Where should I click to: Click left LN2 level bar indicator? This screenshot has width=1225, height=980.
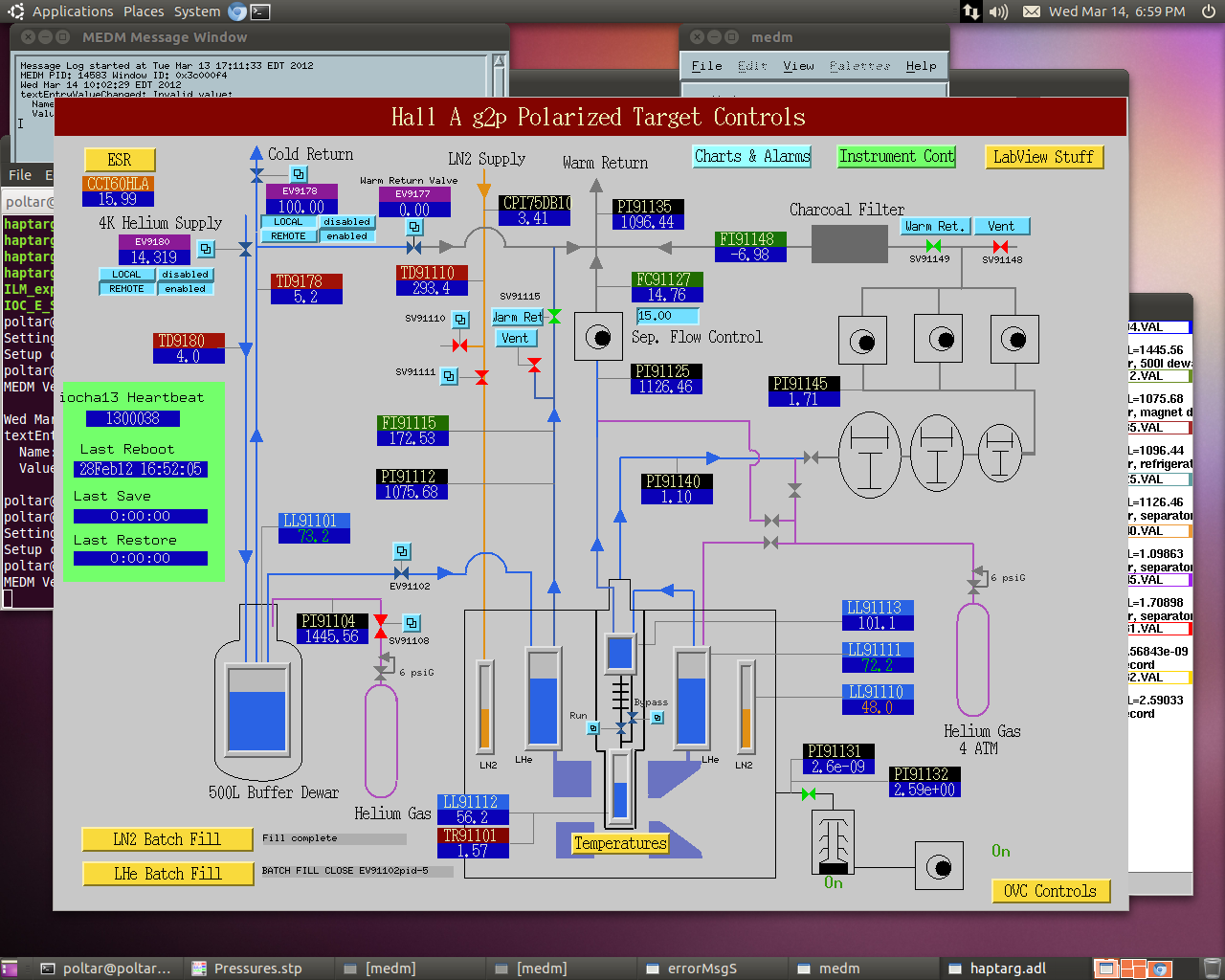(x=484, y=705)
